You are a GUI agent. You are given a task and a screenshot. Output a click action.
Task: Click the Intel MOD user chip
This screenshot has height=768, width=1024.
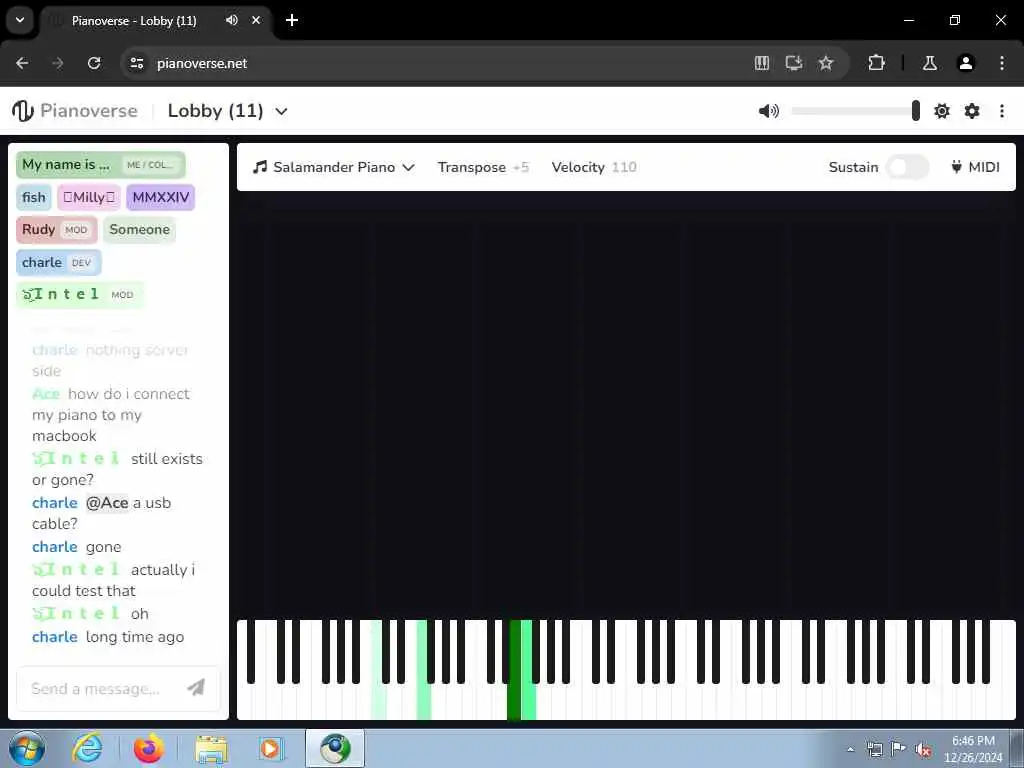tap(80, 295)
